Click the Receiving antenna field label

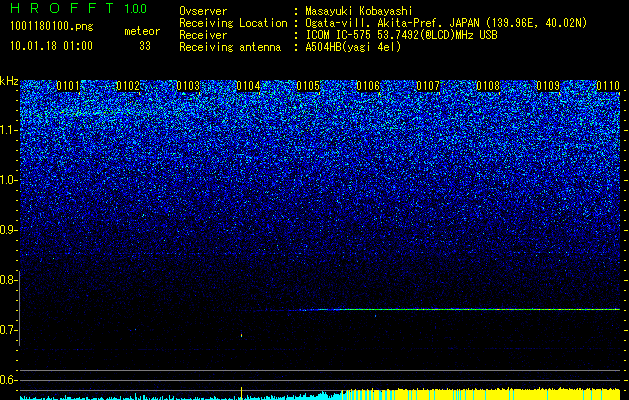pyautogui.click(x=230, y=47)
